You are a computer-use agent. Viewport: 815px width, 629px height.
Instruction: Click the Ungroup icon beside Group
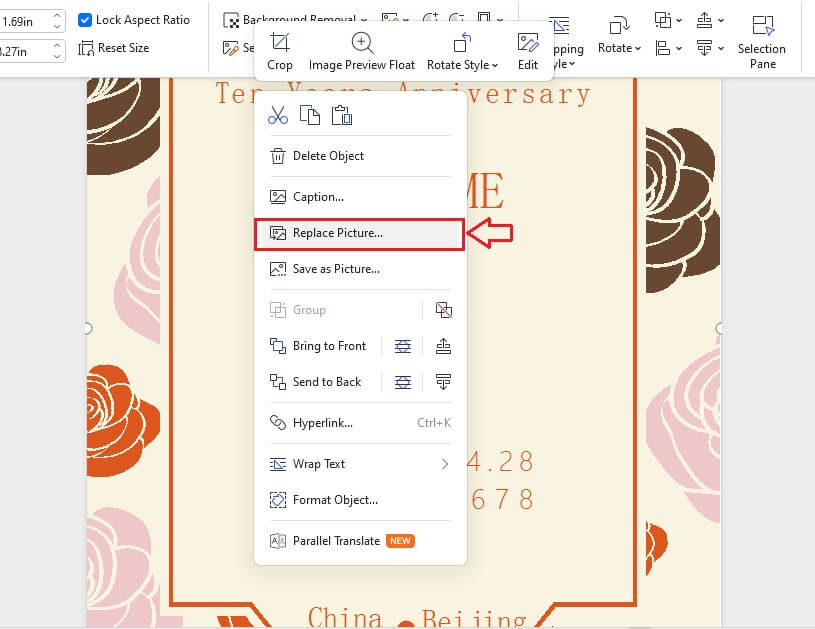[443, 310]
